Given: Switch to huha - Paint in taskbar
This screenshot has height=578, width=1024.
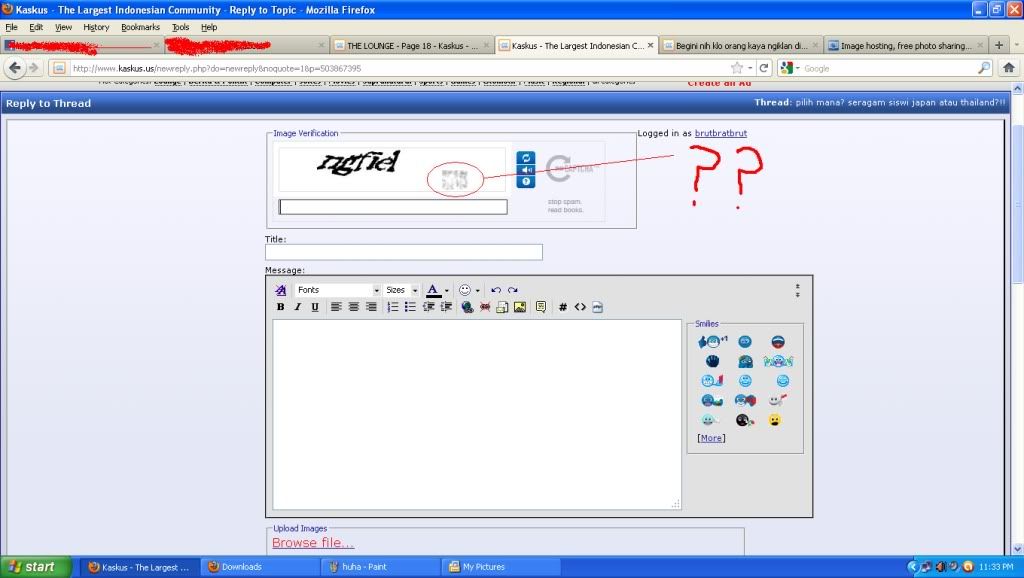Looking at the screenshot, I should pos(382,567).
